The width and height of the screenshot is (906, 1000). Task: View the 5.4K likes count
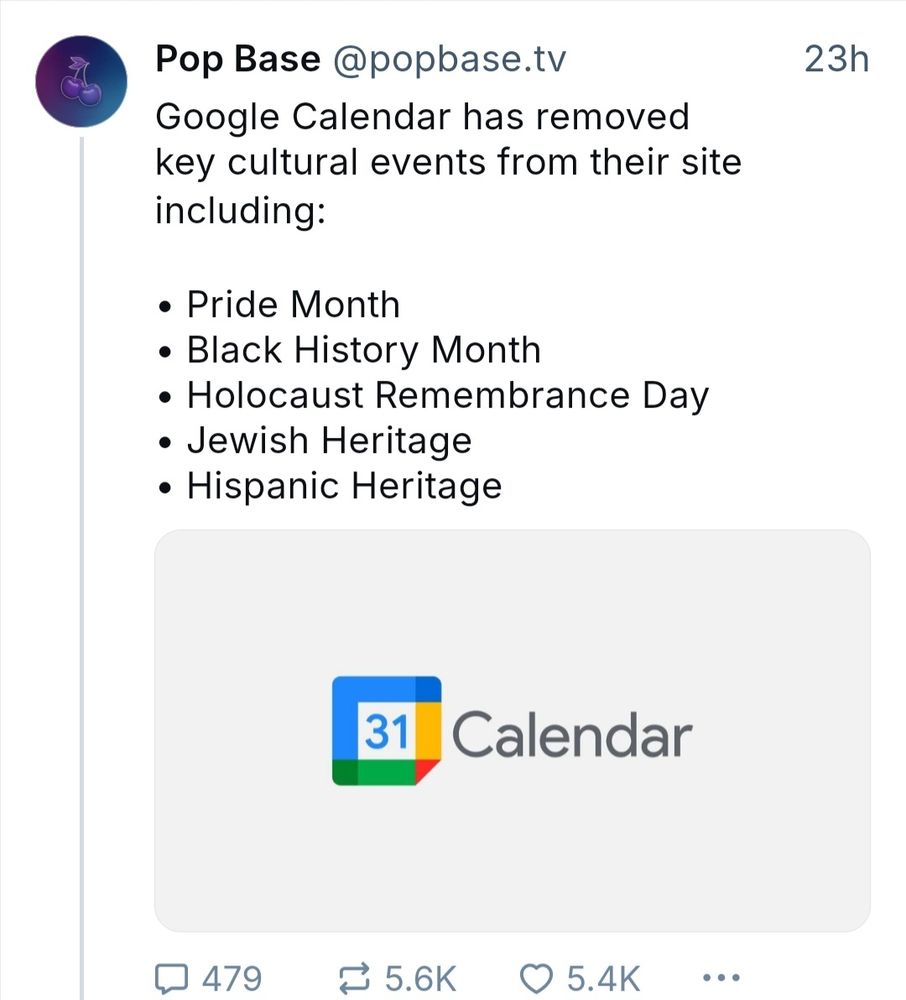pyautogui.click(x=604, y=978)
